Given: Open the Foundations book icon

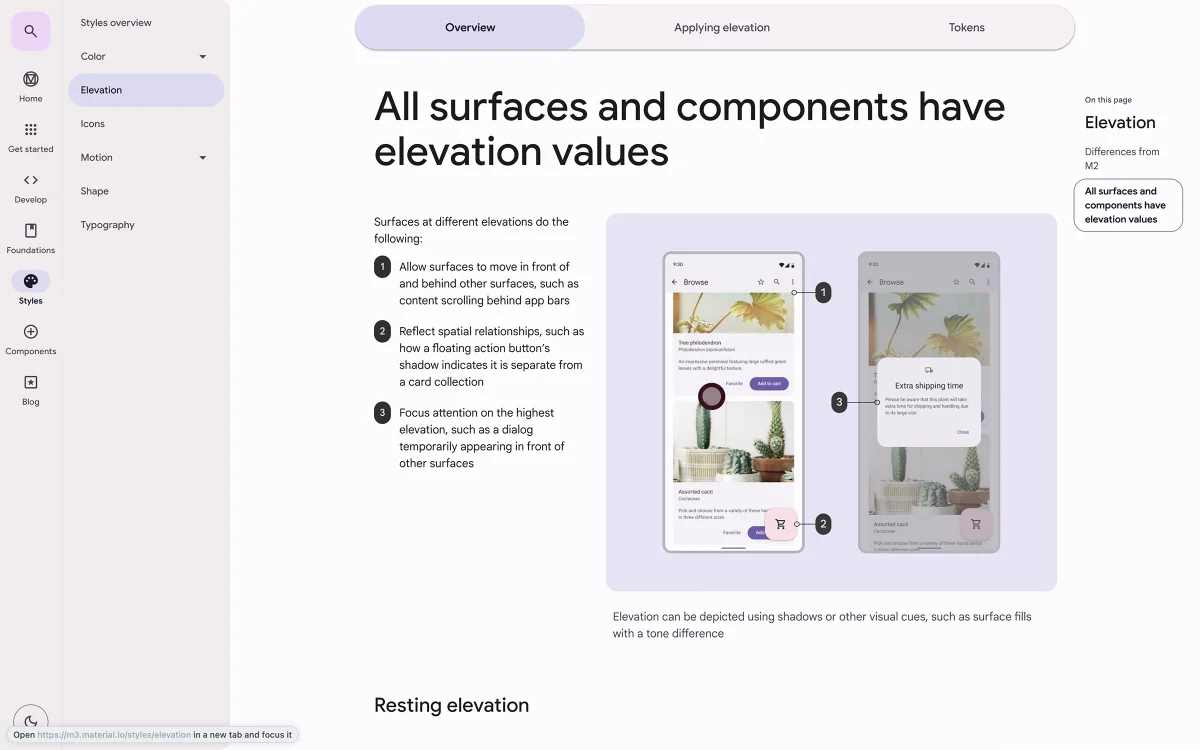Looking at the screenshot, I should 30,231.
